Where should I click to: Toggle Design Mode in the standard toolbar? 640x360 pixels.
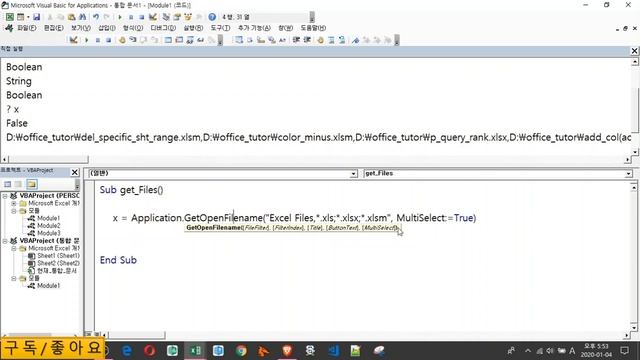pyautogui.click(x=153, y=17)
